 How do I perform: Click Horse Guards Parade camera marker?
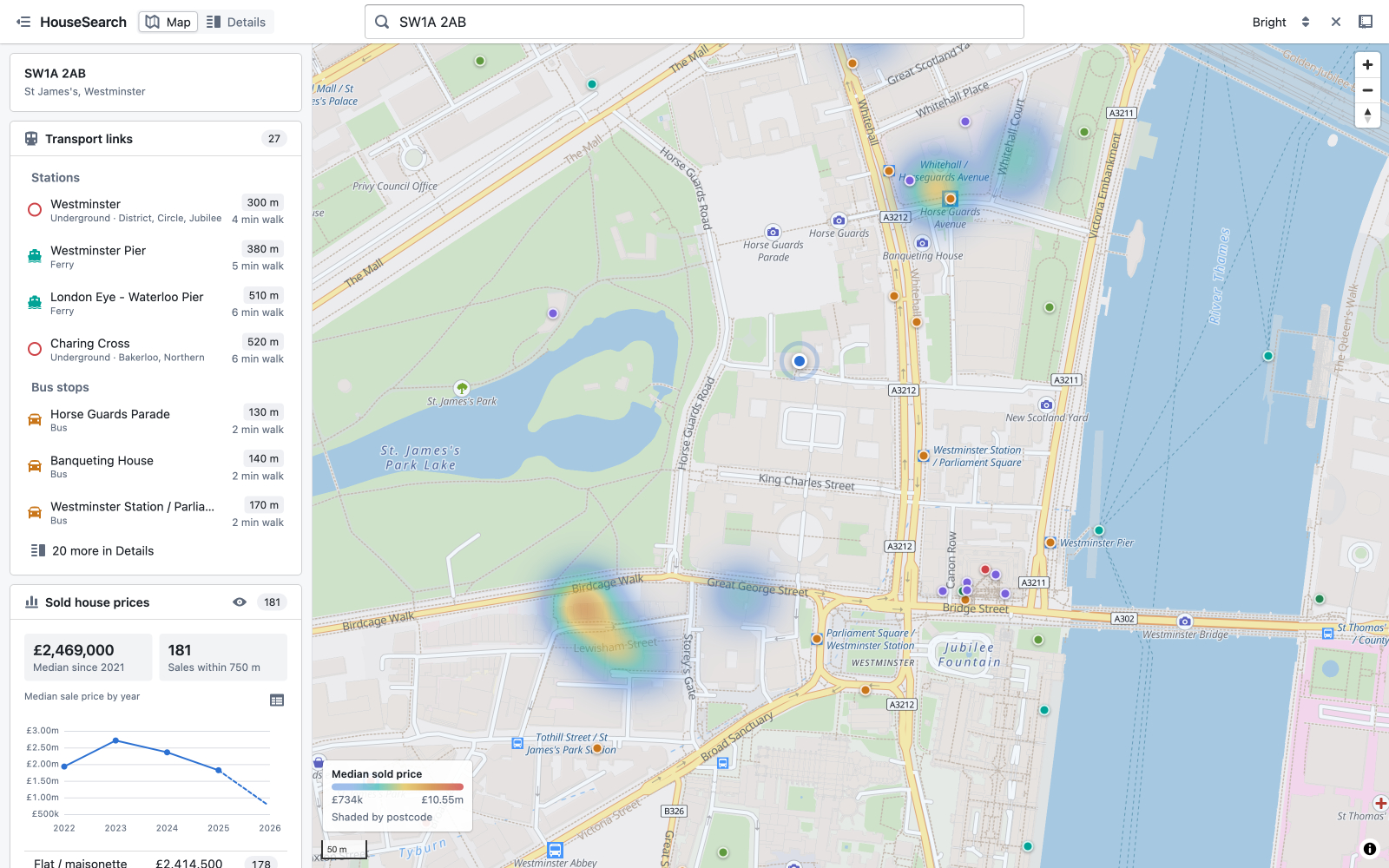point(773,232)
